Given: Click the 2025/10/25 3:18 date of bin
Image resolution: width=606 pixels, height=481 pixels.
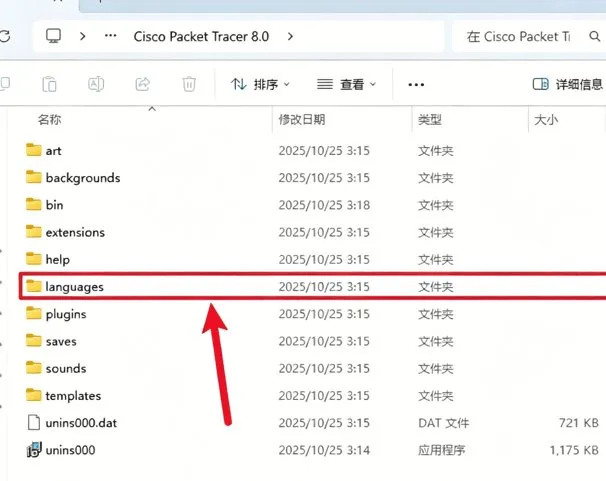Looking at the screenshot, I should (324, 205).
